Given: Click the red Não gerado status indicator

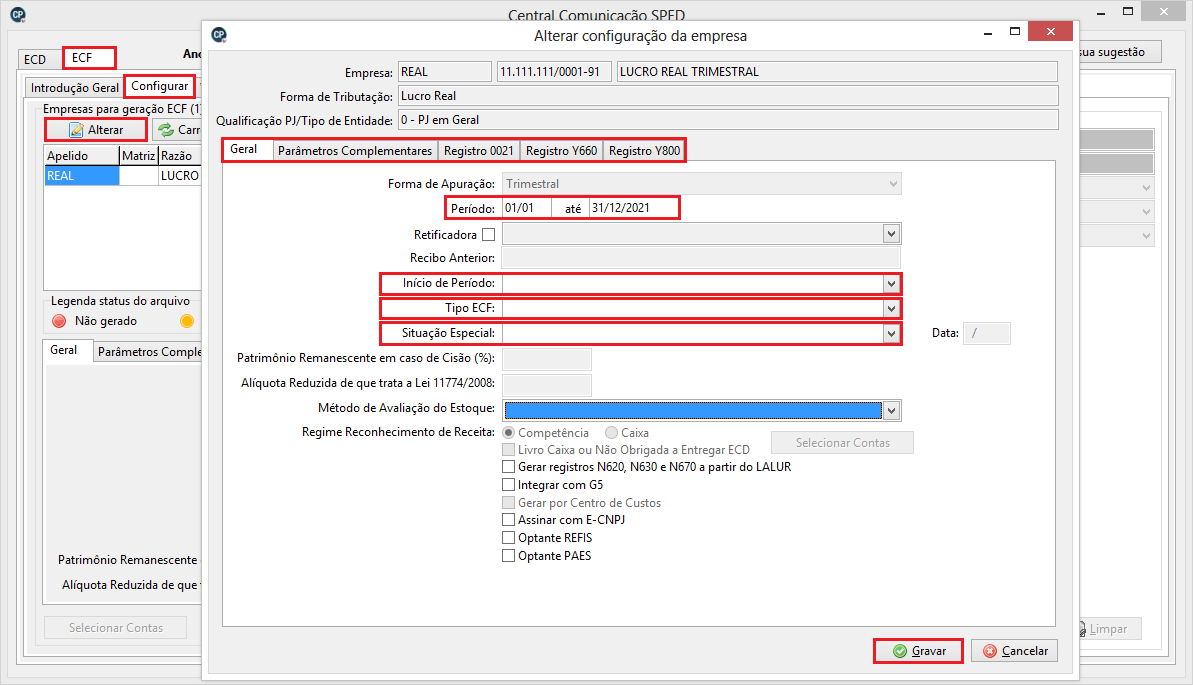Looking at the screenshot, I should (x=59, y=321).
